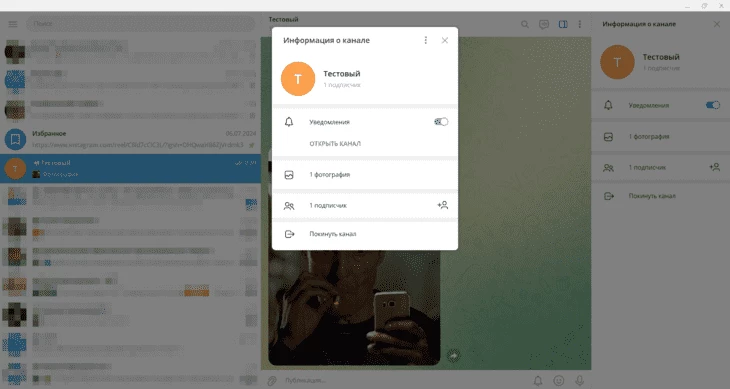Open three-dot menu in channel info dialog
730x389 pixels.
(x=426, y=40)
